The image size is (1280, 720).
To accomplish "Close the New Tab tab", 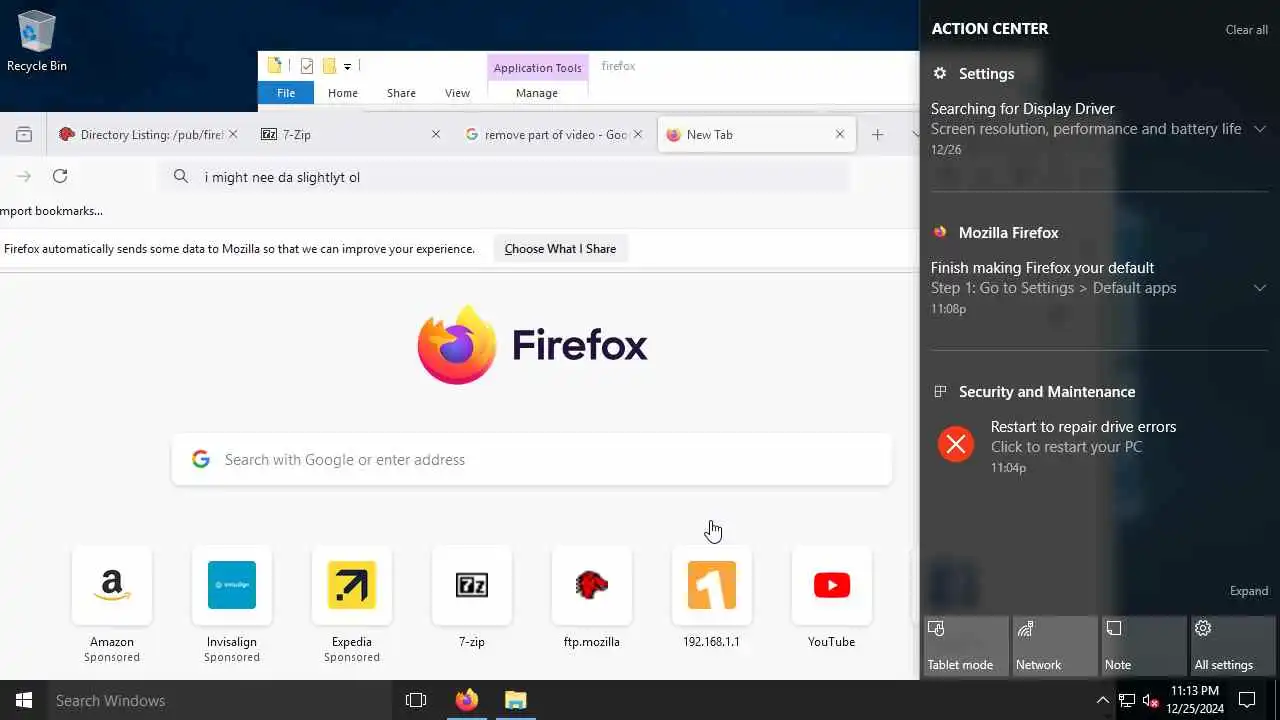I will pos(840,134).
